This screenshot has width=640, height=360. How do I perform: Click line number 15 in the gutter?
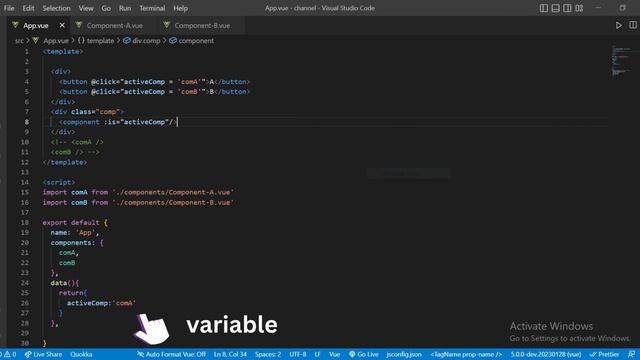(x=24, y=192)
